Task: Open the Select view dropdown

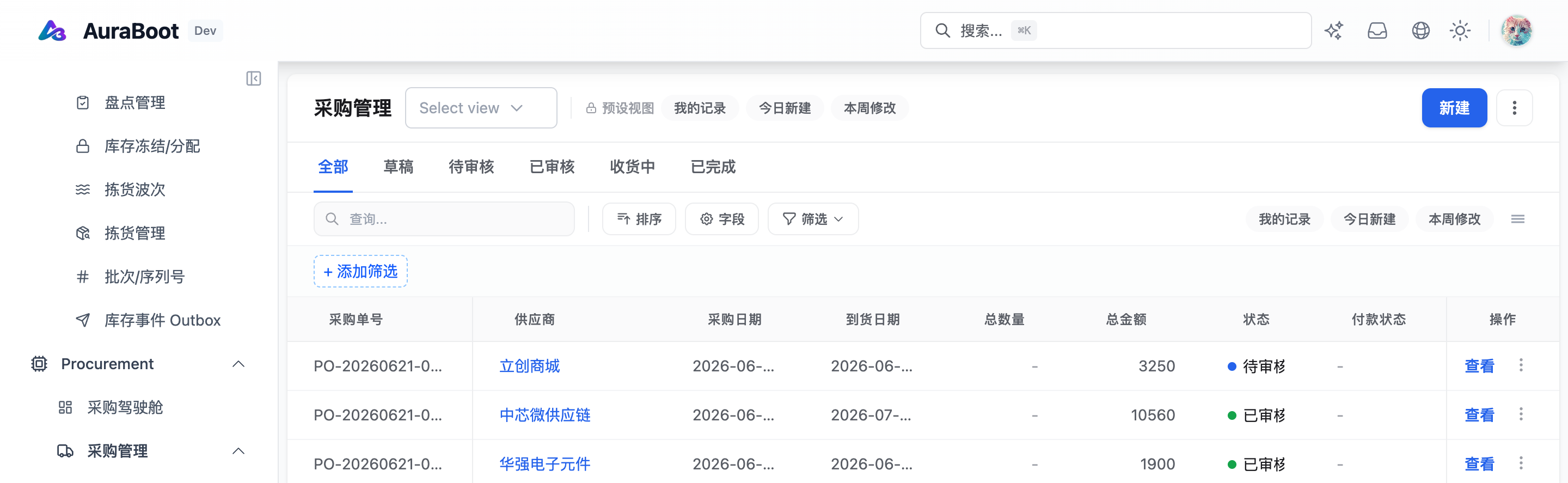Action: pyautogui.click(x=481, y=108)
